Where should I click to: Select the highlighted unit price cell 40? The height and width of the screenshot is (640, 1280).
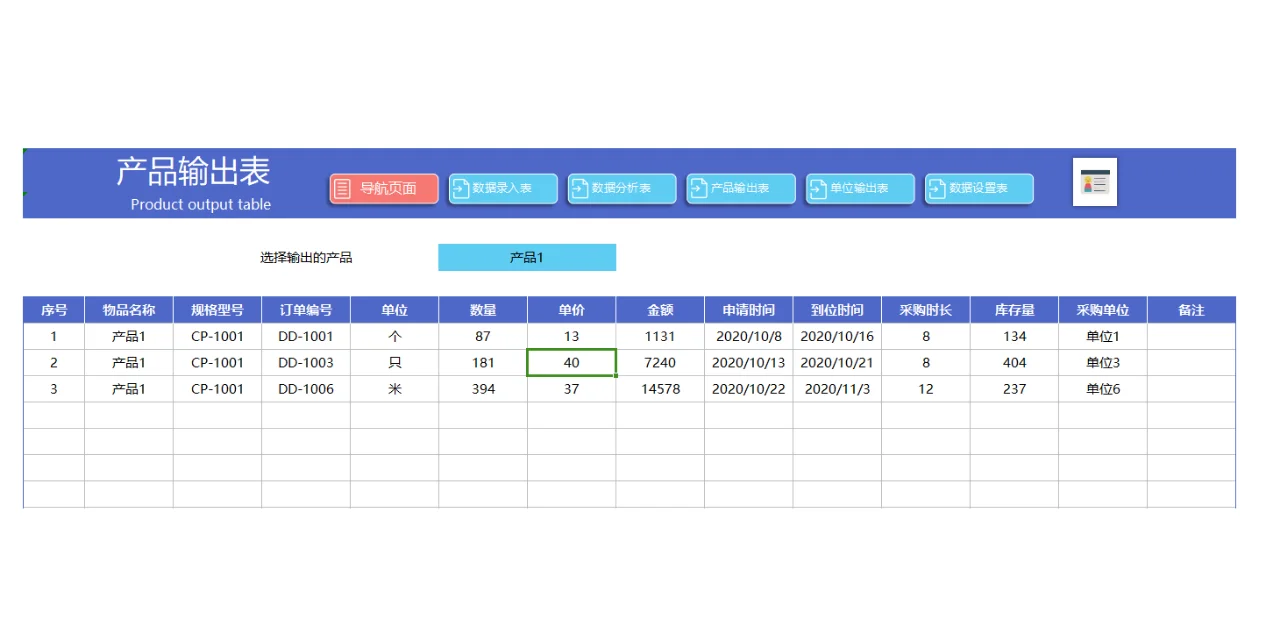click(571, 363)
